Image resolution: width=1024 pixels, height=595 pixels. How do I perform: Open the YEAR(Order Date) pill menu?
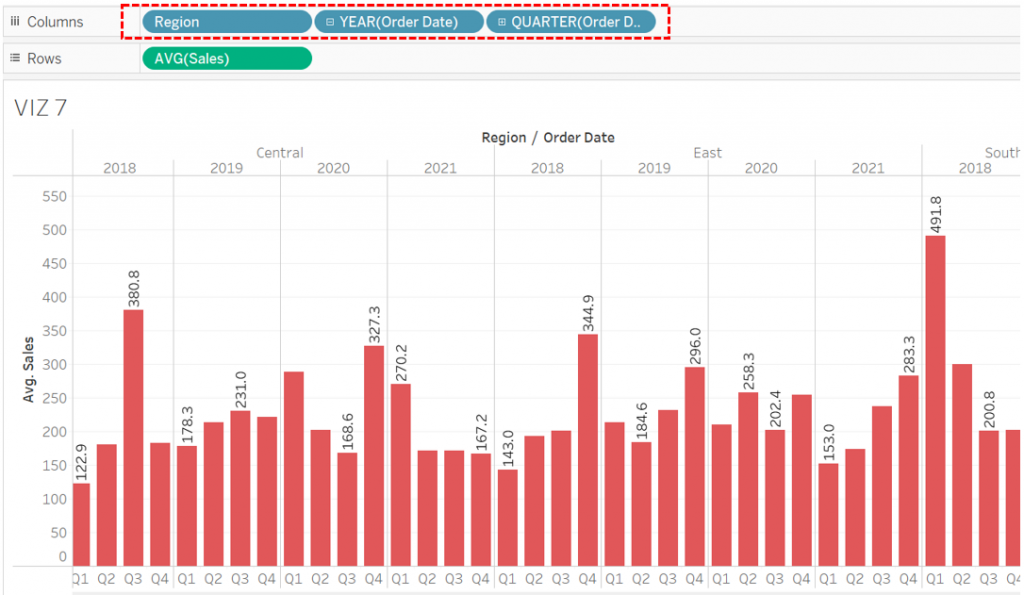pyautogui.click(x=397, y=21)
